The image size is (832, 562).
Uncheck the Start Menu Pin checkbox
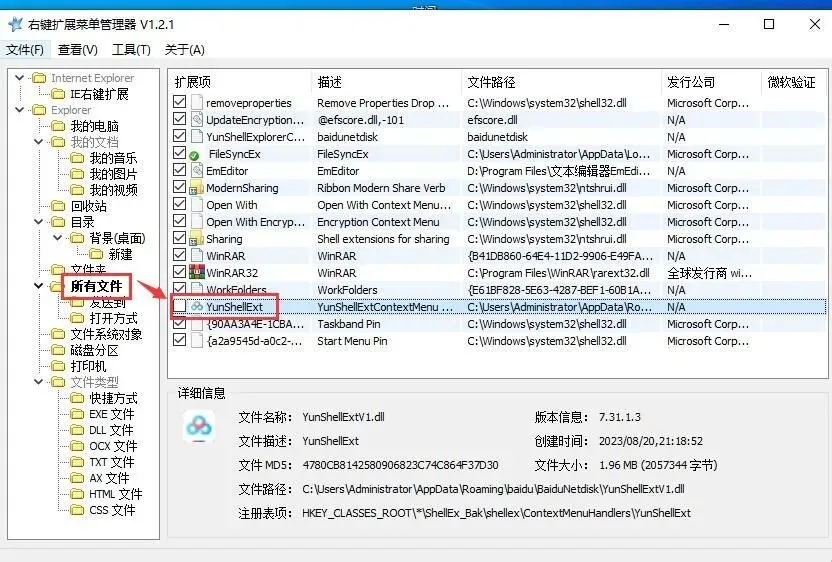pos(179,340)
